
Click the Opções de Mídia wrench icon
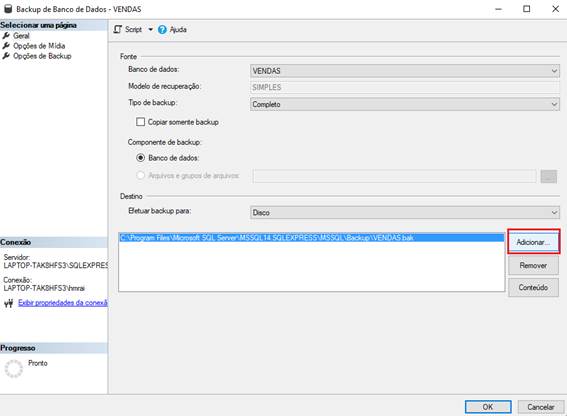point(6,46)
